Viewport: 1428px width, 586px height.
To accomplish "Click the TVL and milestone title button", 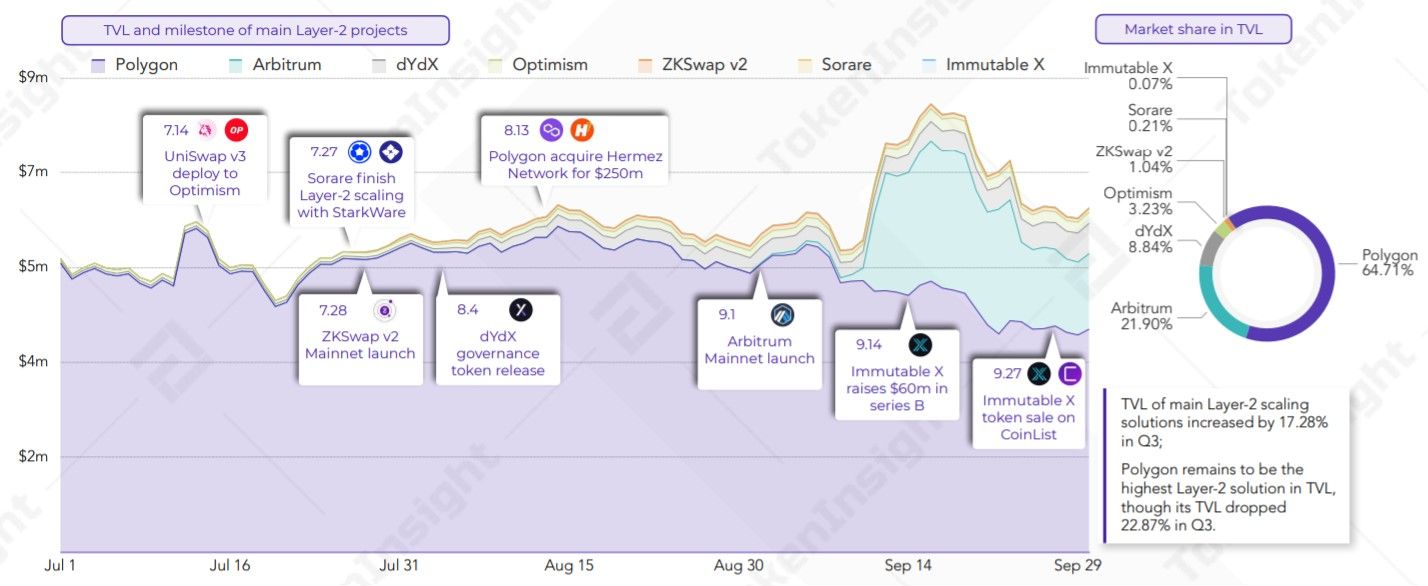I will click(256, 30).
